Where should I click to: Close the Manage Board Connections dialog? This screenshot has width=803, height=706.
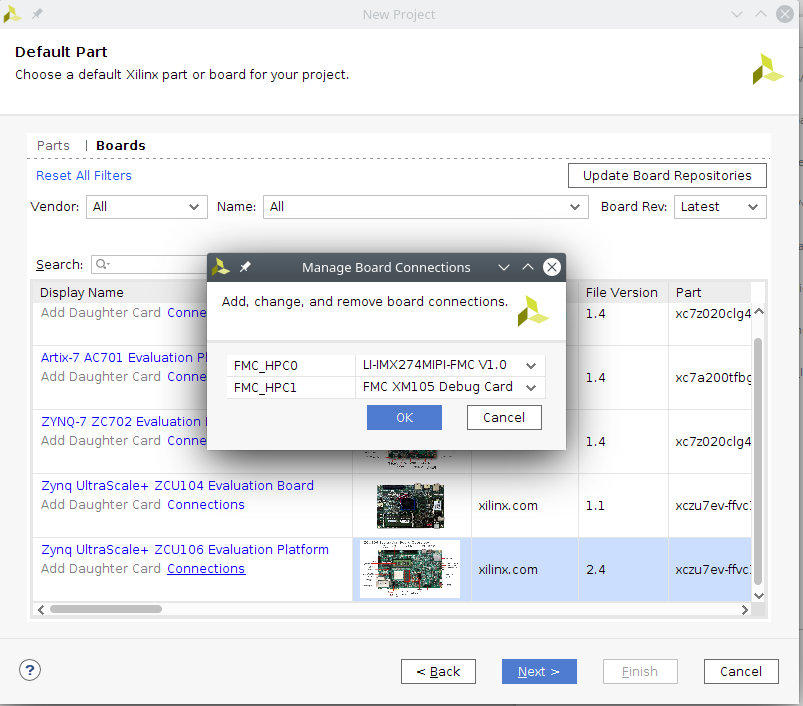coord(552,267)
